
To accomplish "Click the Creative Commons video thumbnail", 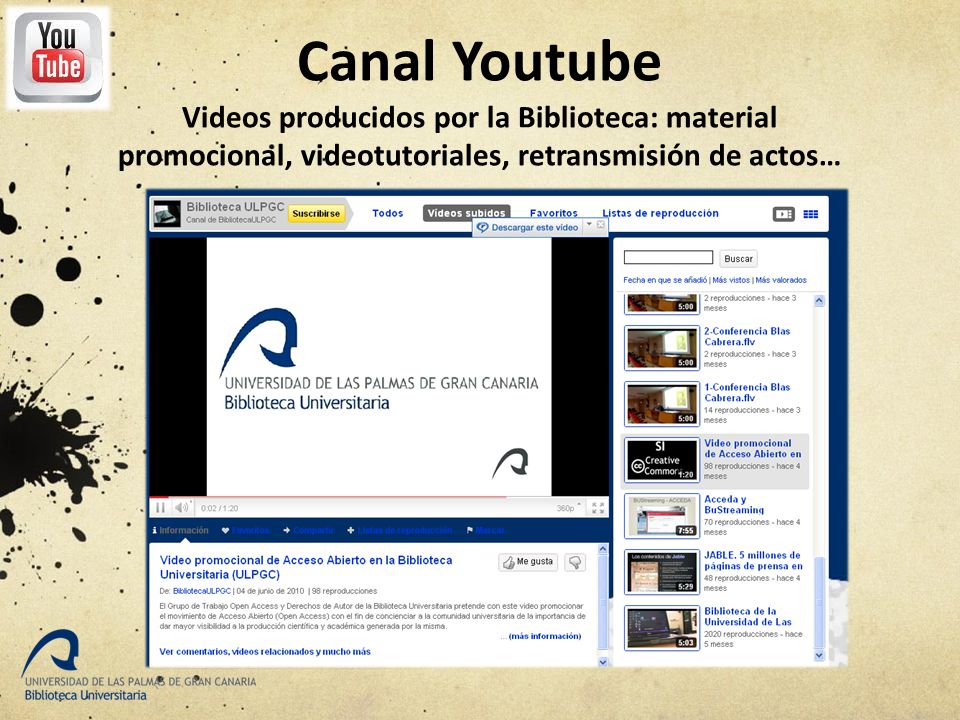I will (x=662, y=460).
